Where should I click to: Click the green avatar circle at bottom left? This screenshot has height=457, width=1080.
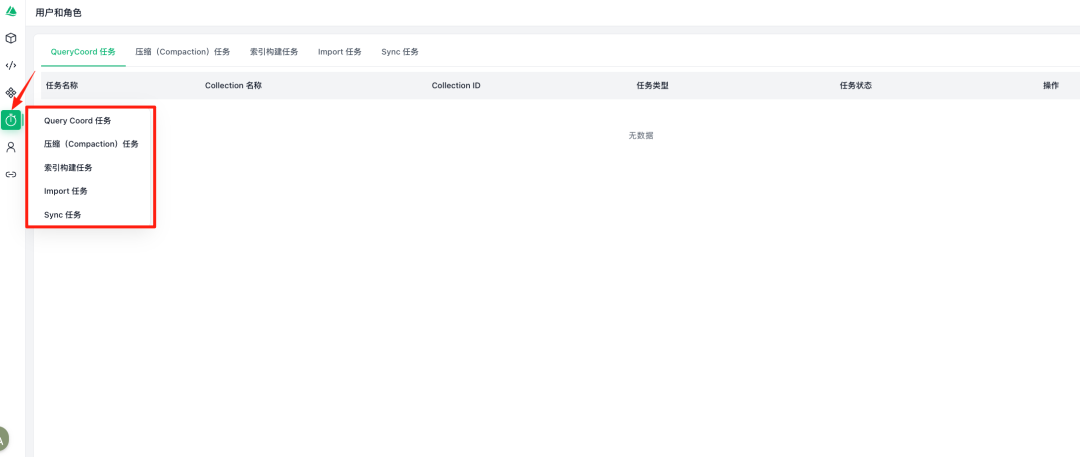[3, 438]
